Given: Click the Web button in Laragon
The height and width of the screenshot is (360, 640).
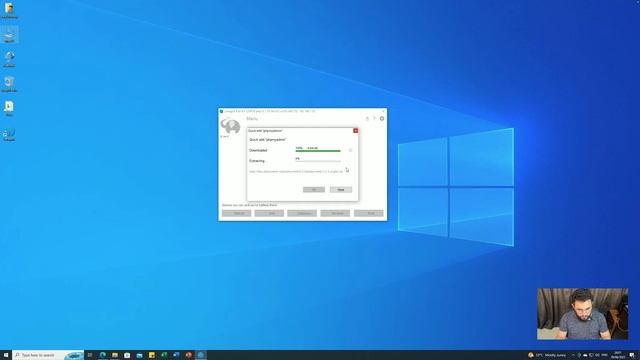Looking at the screenshot, I should click(x=269, y=213).
